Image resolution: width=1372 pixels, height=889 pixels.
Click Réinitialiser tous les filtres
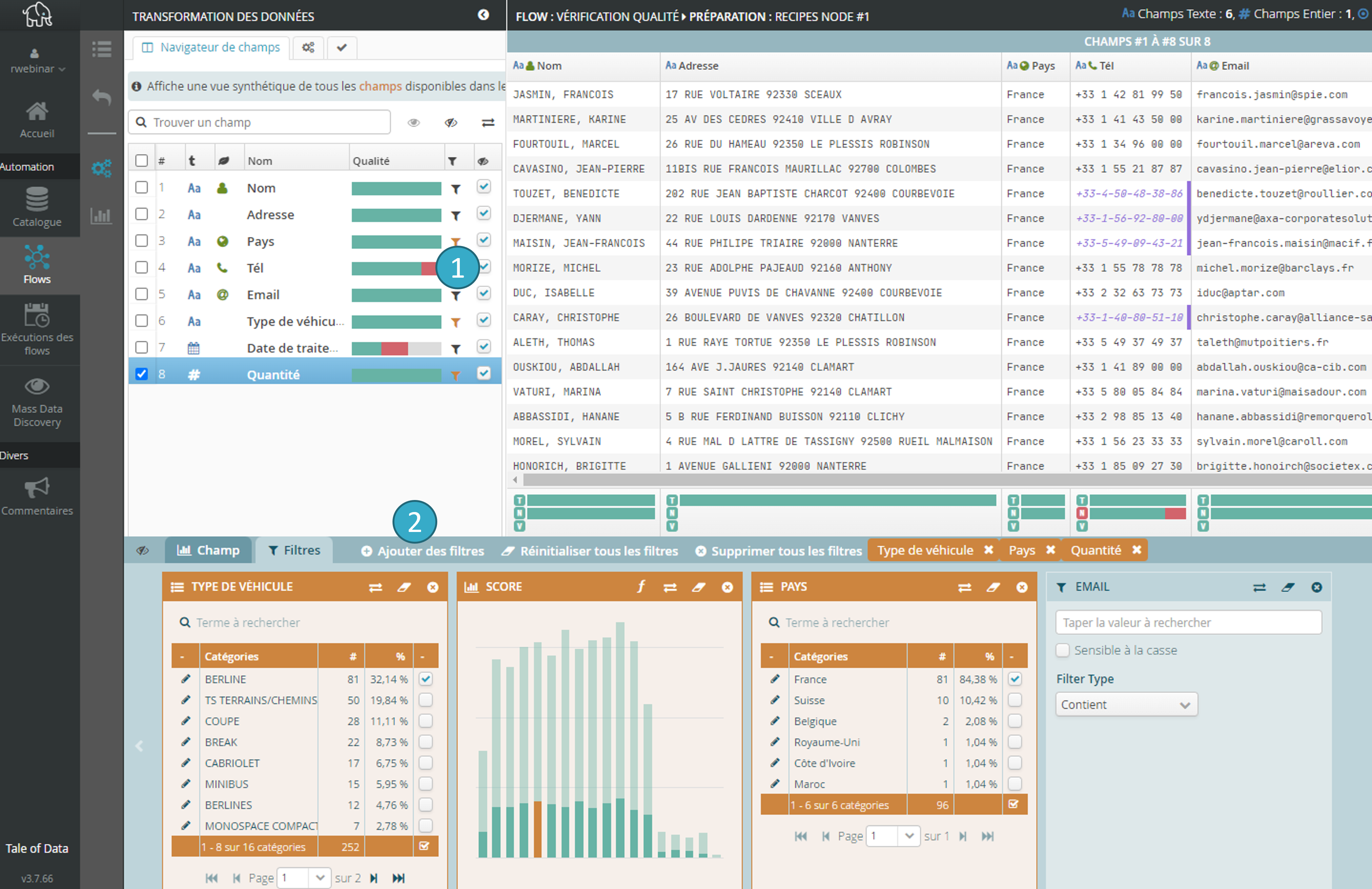pyautogui.click(x=590, y=550)
